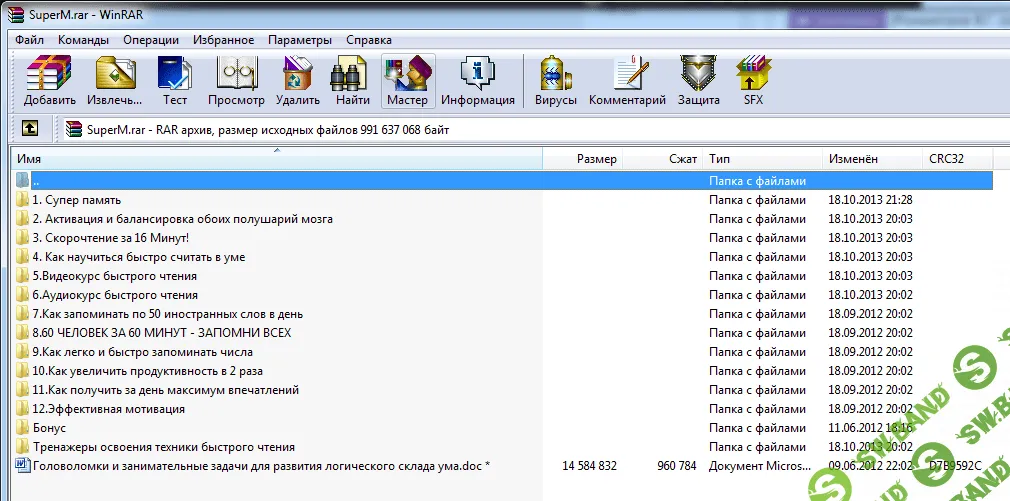
Task: Open the Файл menu
Action: coord(29,40)
